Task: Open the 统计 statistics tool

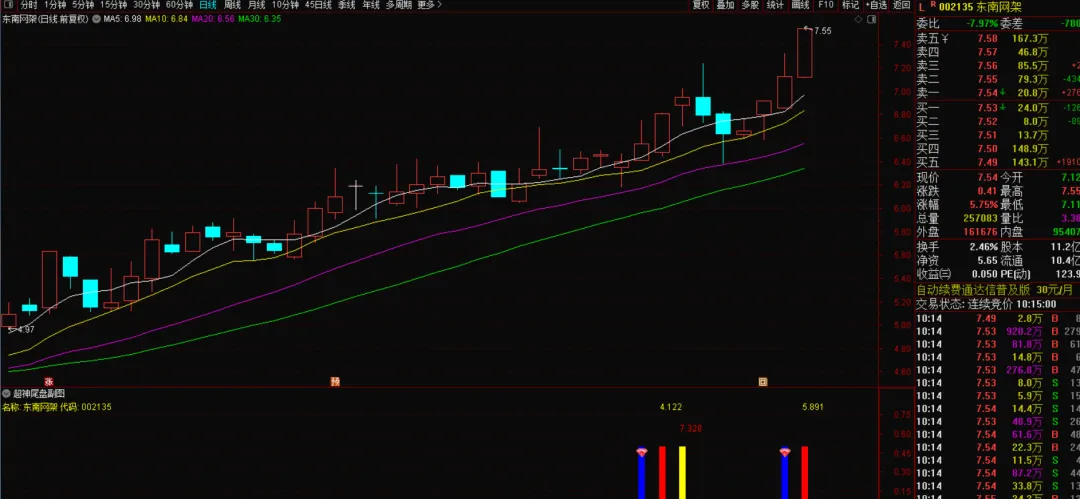Action: pyautogui.click(x=775, y=5)
